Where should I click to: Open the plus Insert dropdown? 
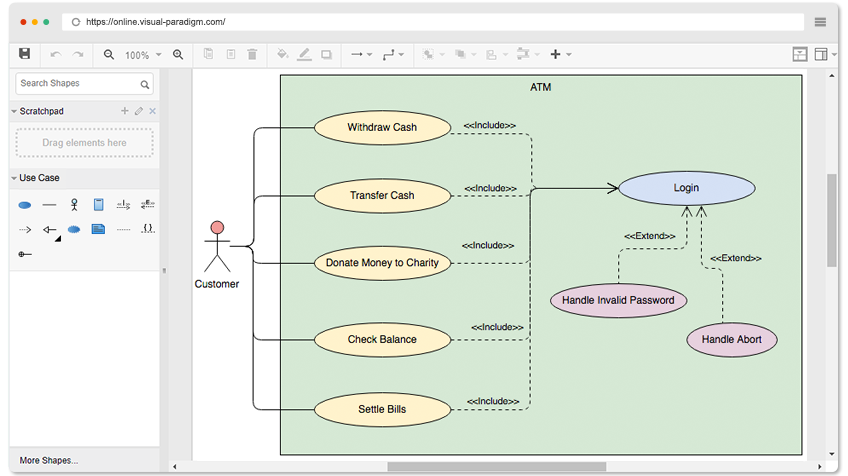(561, 54)
